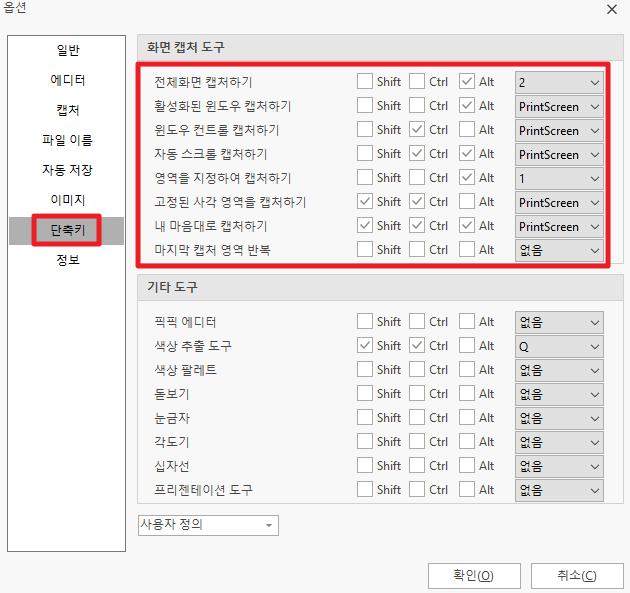
Task: Check Alt for 십자선
Action: pyautogui.click(x=467, y=465)
